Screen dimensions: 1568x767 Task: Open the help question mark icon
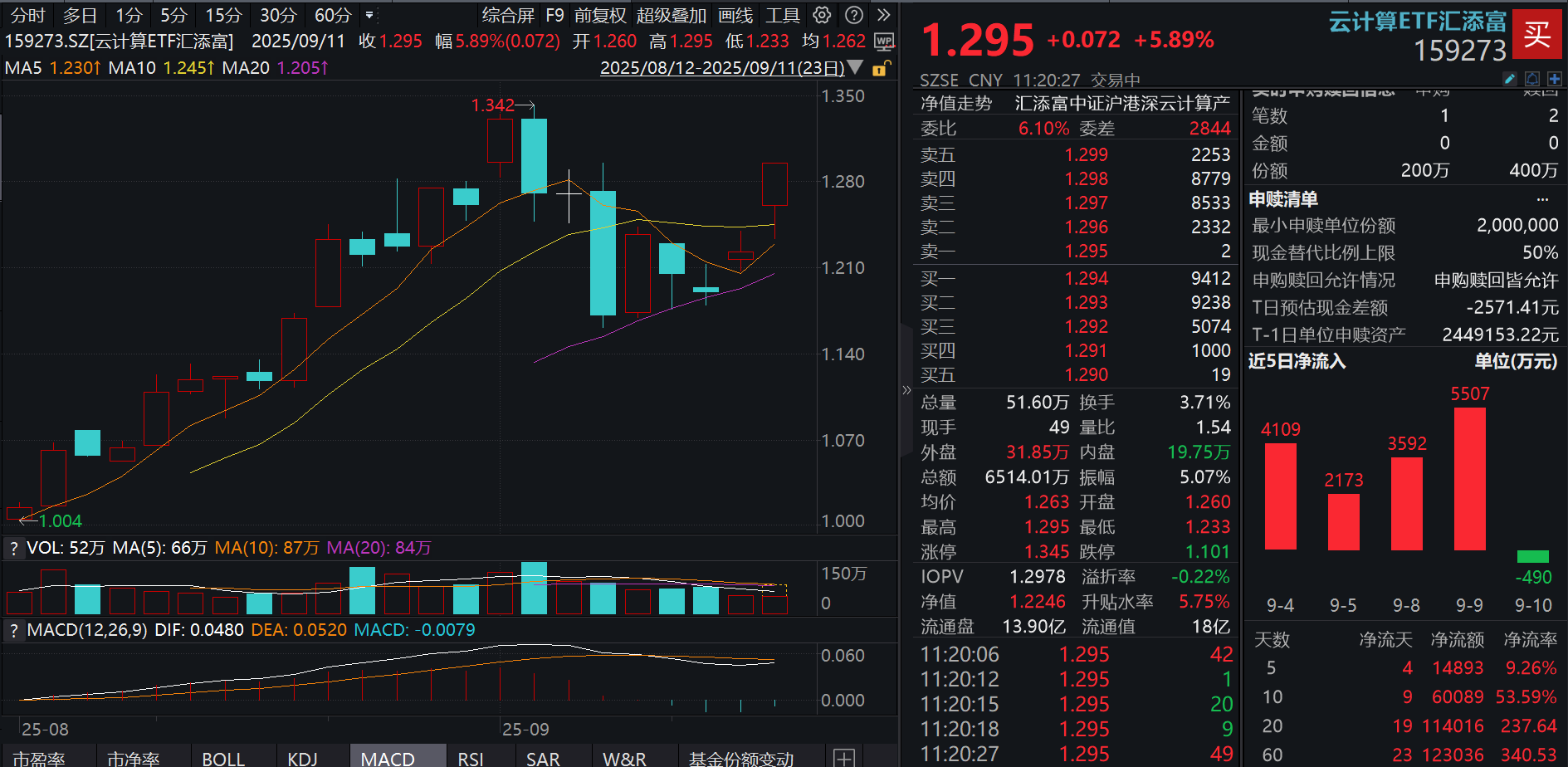click(854, 14)
